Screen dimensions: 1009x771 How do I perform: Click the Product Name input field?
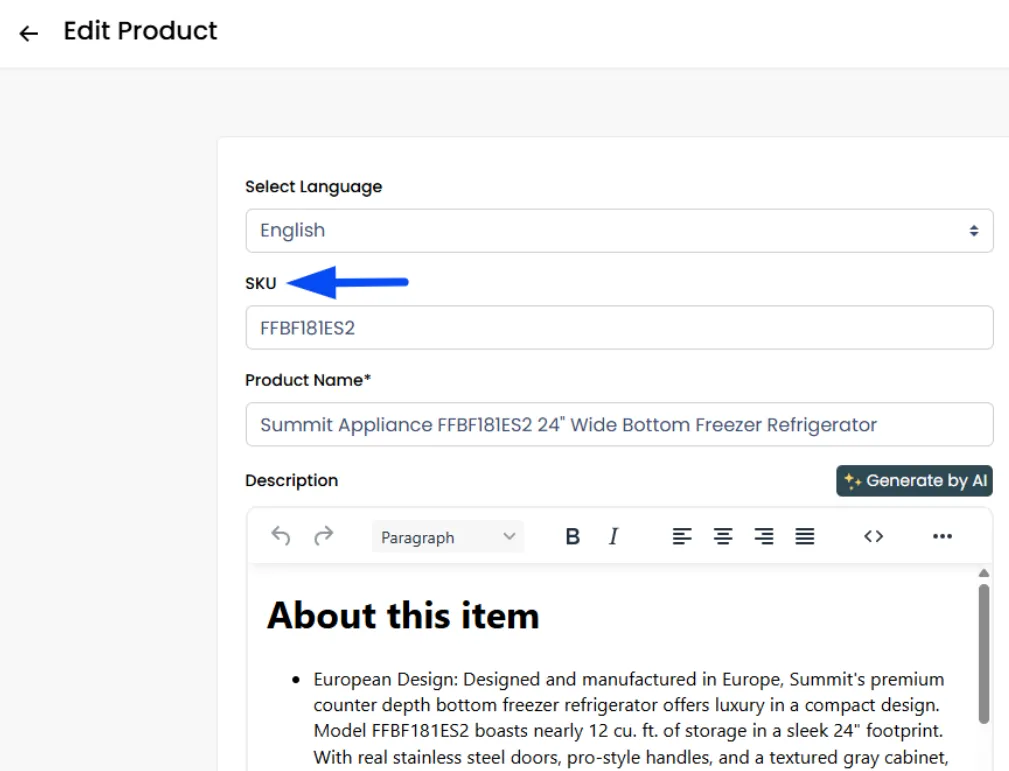[x=619, y=424]
